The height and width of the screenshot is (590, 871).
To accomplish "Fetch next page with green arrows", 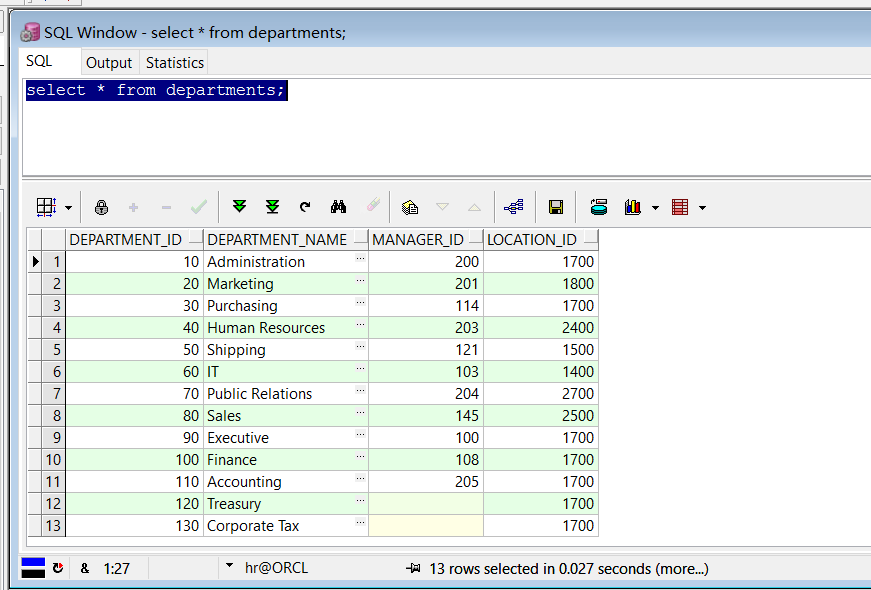I will 239,207.
